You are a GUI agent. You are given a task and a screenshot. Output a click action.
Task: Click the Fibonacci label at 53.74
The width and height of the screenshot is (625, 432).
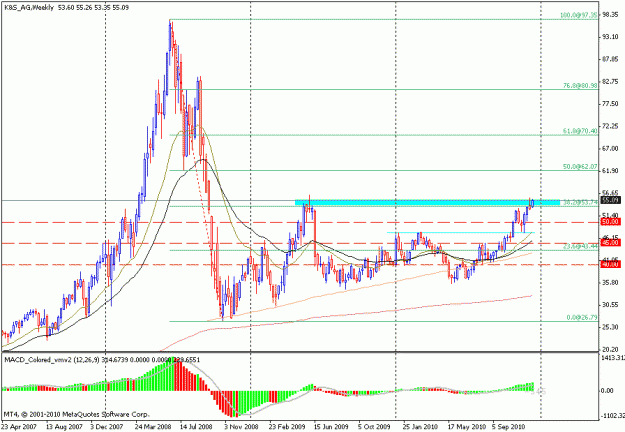580,202
